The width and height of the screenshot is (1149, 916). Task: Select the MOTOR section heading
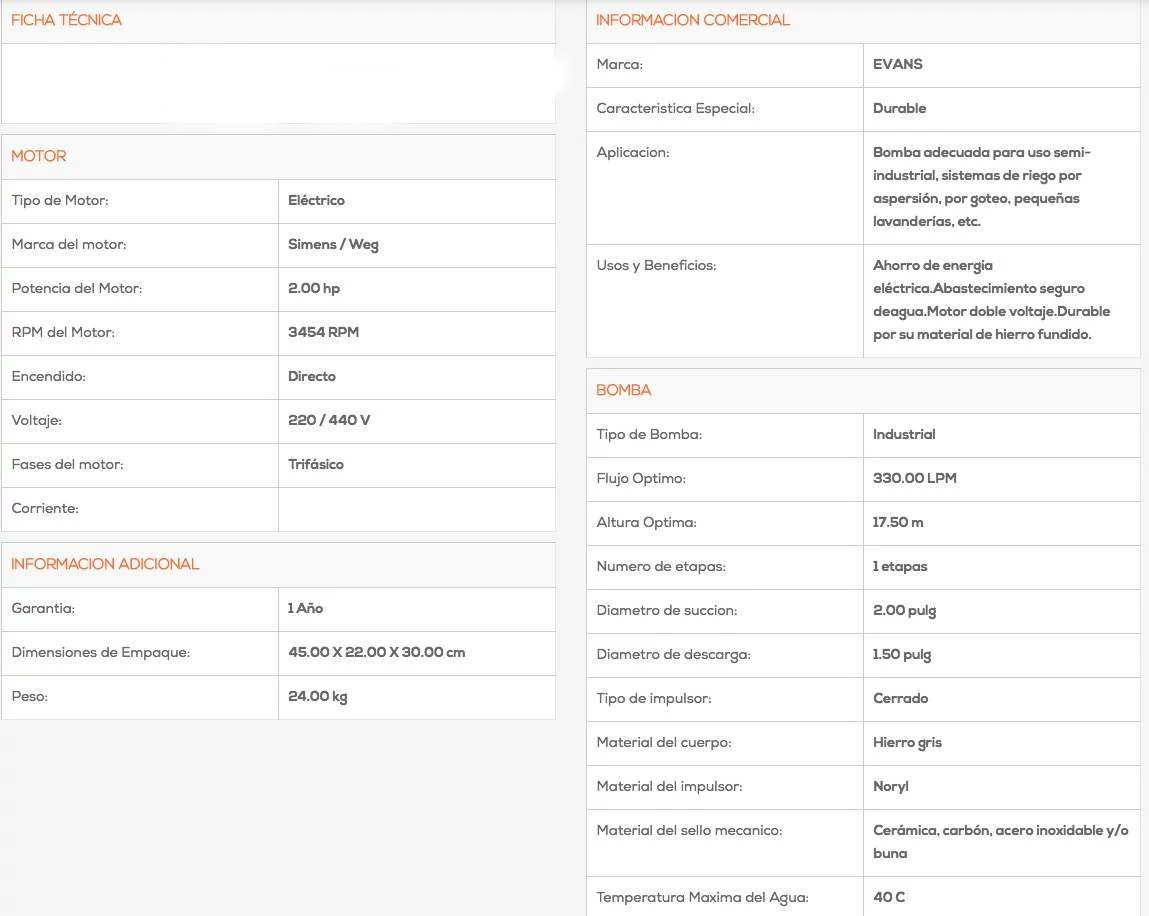39,156
